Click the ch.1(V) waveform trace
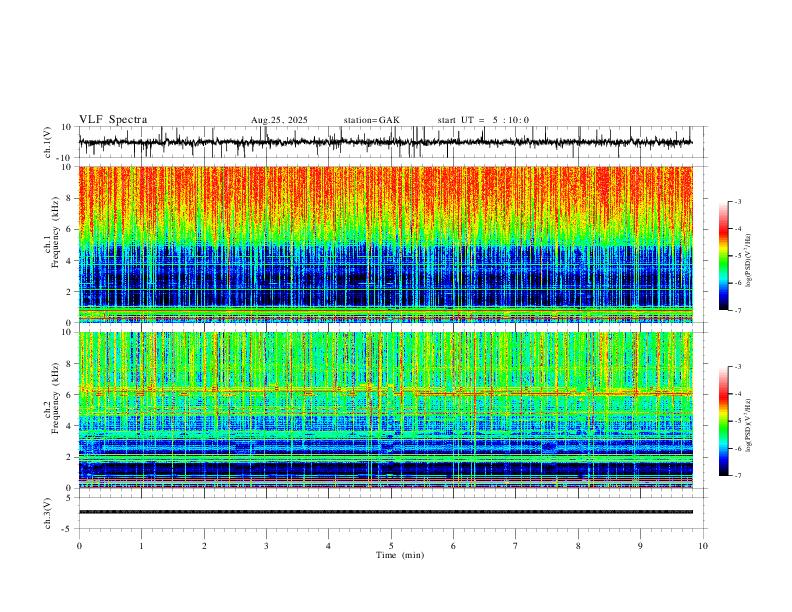The image size is (792, 612). (x=385, y=142)
